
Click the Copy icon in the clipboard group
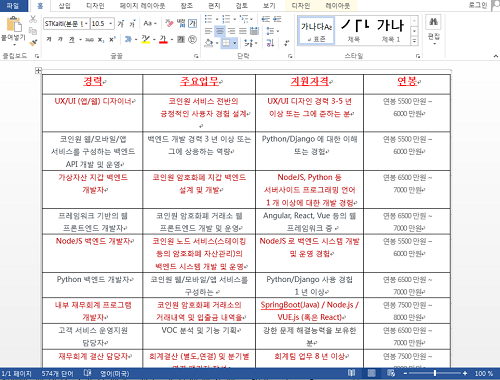33,31
